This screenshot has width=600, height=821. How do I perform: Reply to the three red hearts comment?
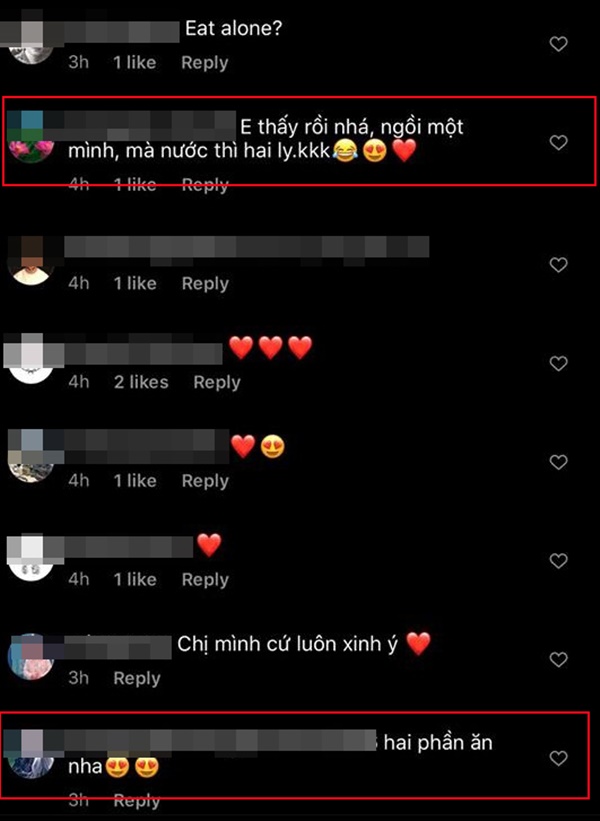(217, 382)
